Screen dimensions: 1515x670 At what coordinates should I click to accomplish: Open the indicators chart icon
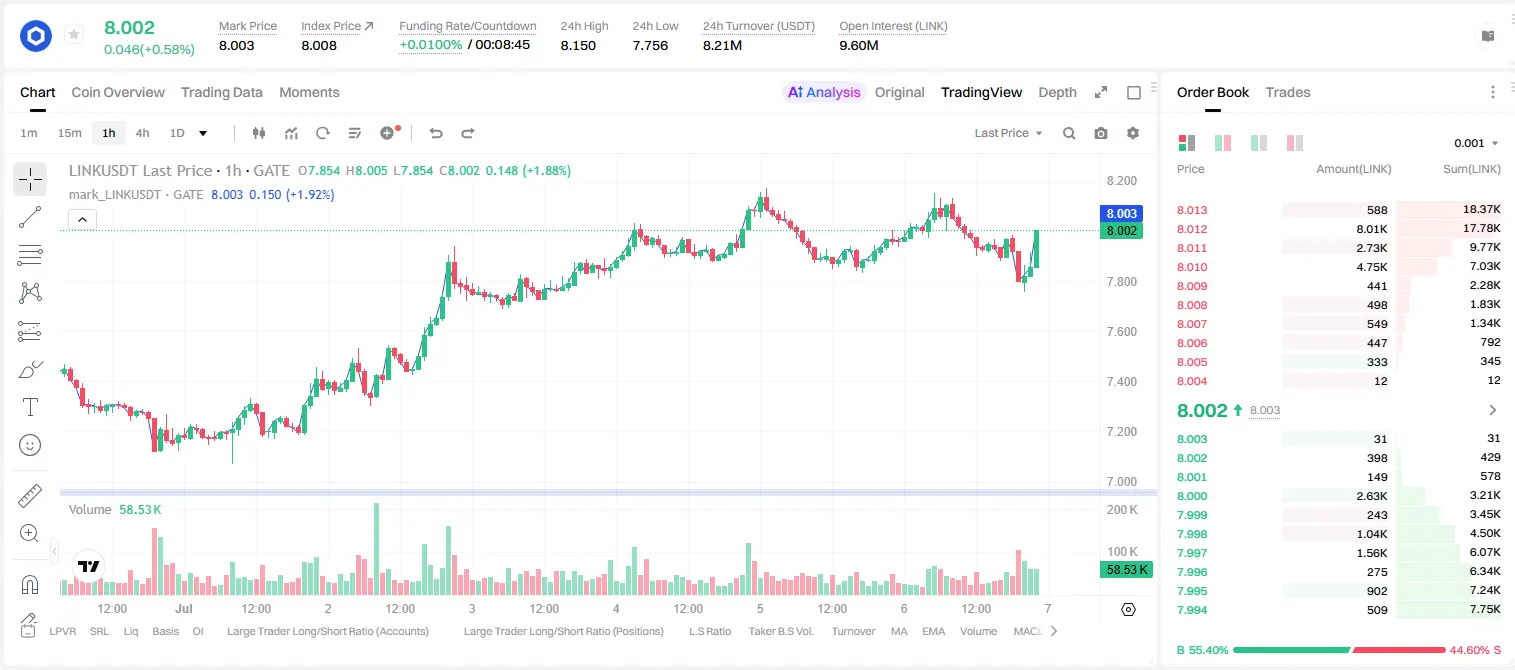(291, 133)
